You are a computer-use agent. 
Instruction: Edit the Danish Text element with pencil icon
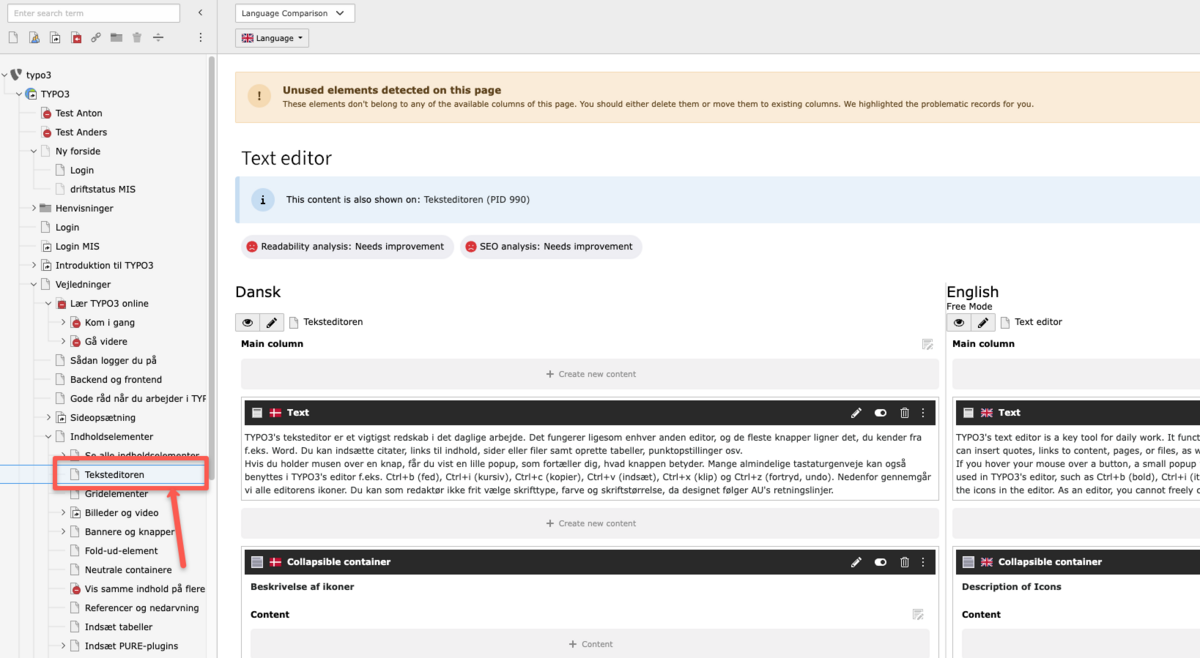[856, 413]
